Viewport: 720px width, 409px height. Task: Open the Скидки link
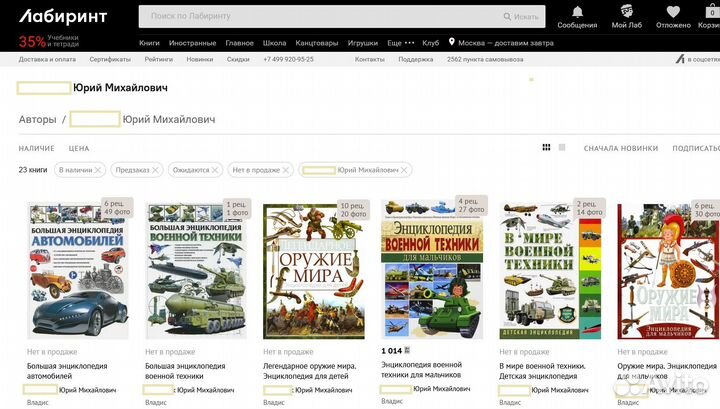(238, 59)
